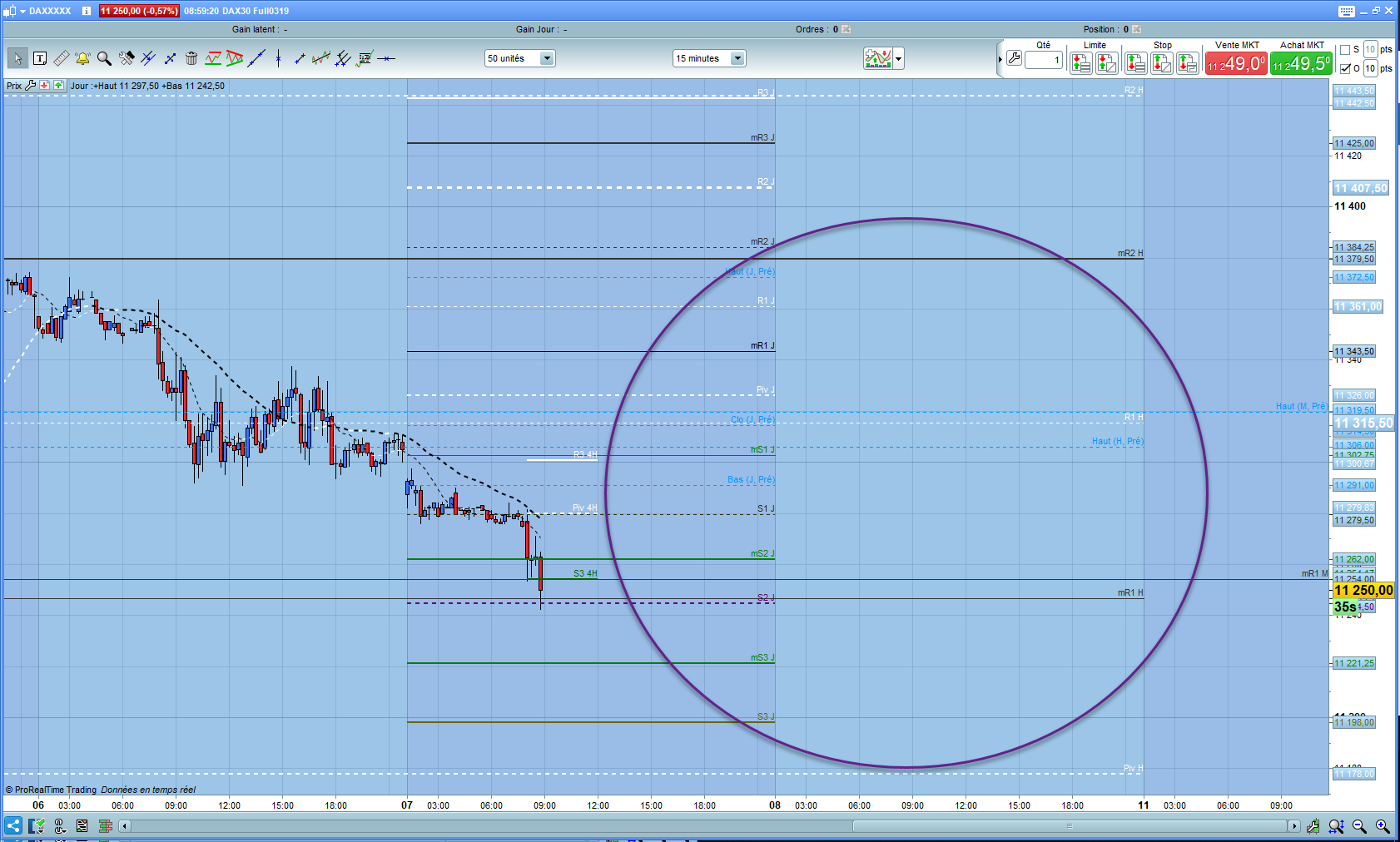This screenshot has height=842, width=1400.
Task: Select the short ray line tool
Action: click(300, 58)
